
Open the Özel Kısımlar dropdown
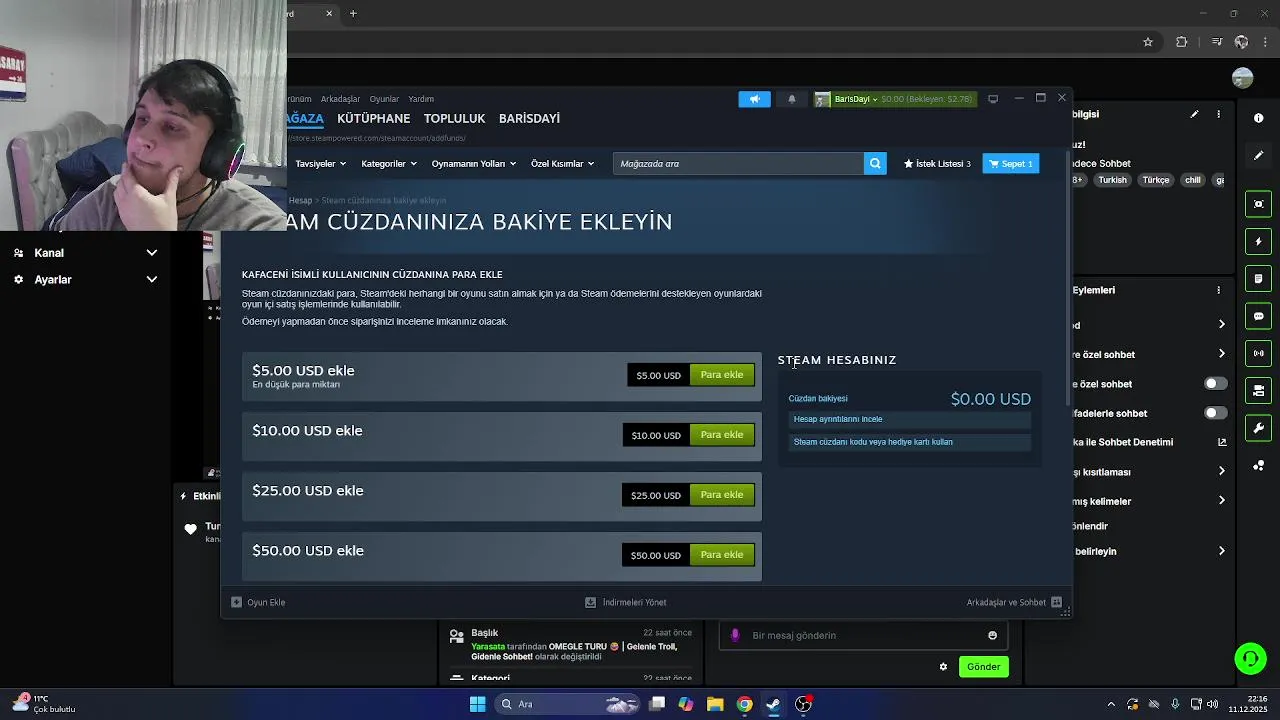562,163
